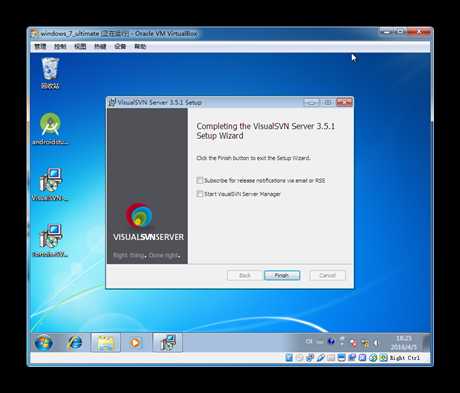
Task: Click the VirtualBox window title bar icon
Action: (x=35, y=34)
